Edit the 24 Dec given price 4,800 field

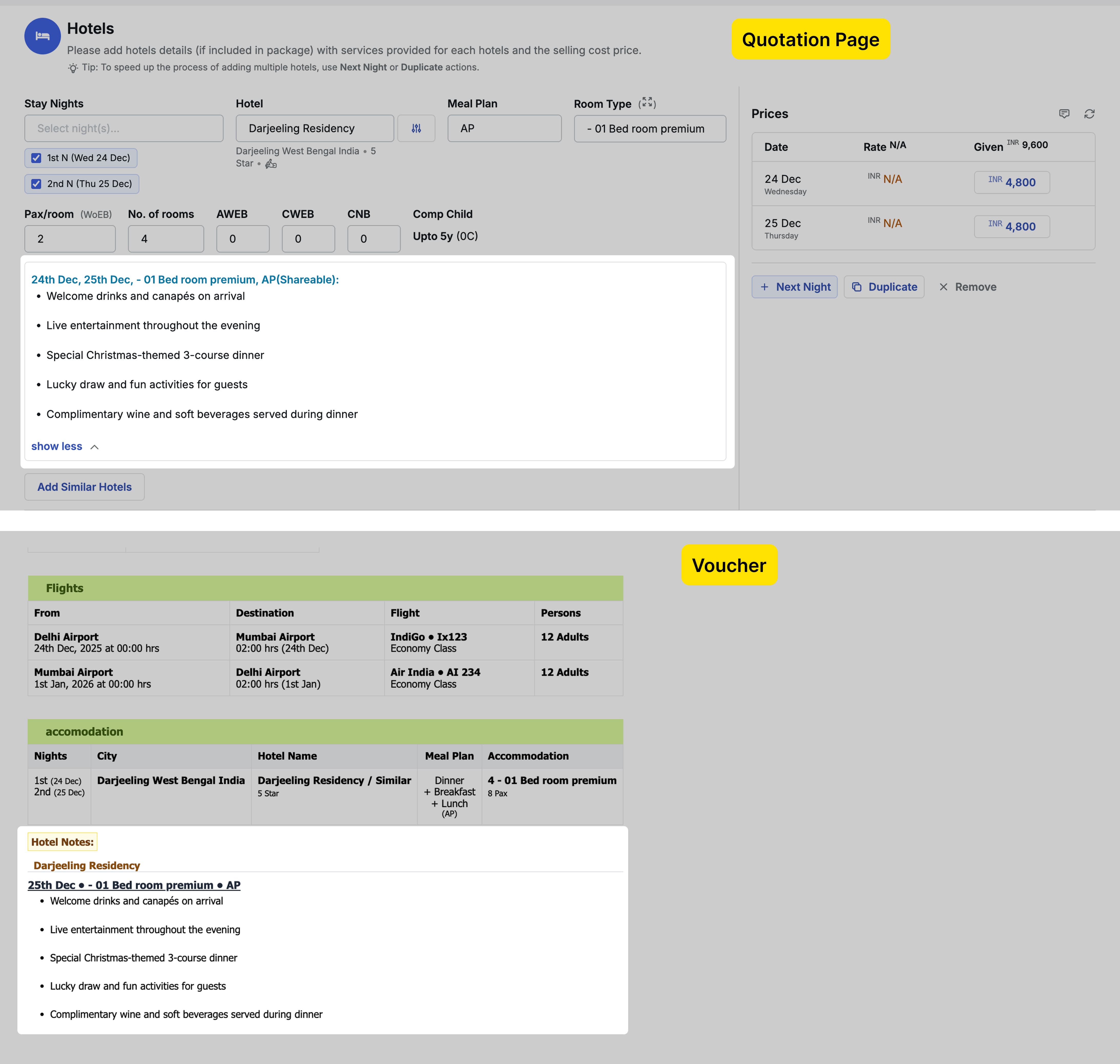(x=1012, y=182)
